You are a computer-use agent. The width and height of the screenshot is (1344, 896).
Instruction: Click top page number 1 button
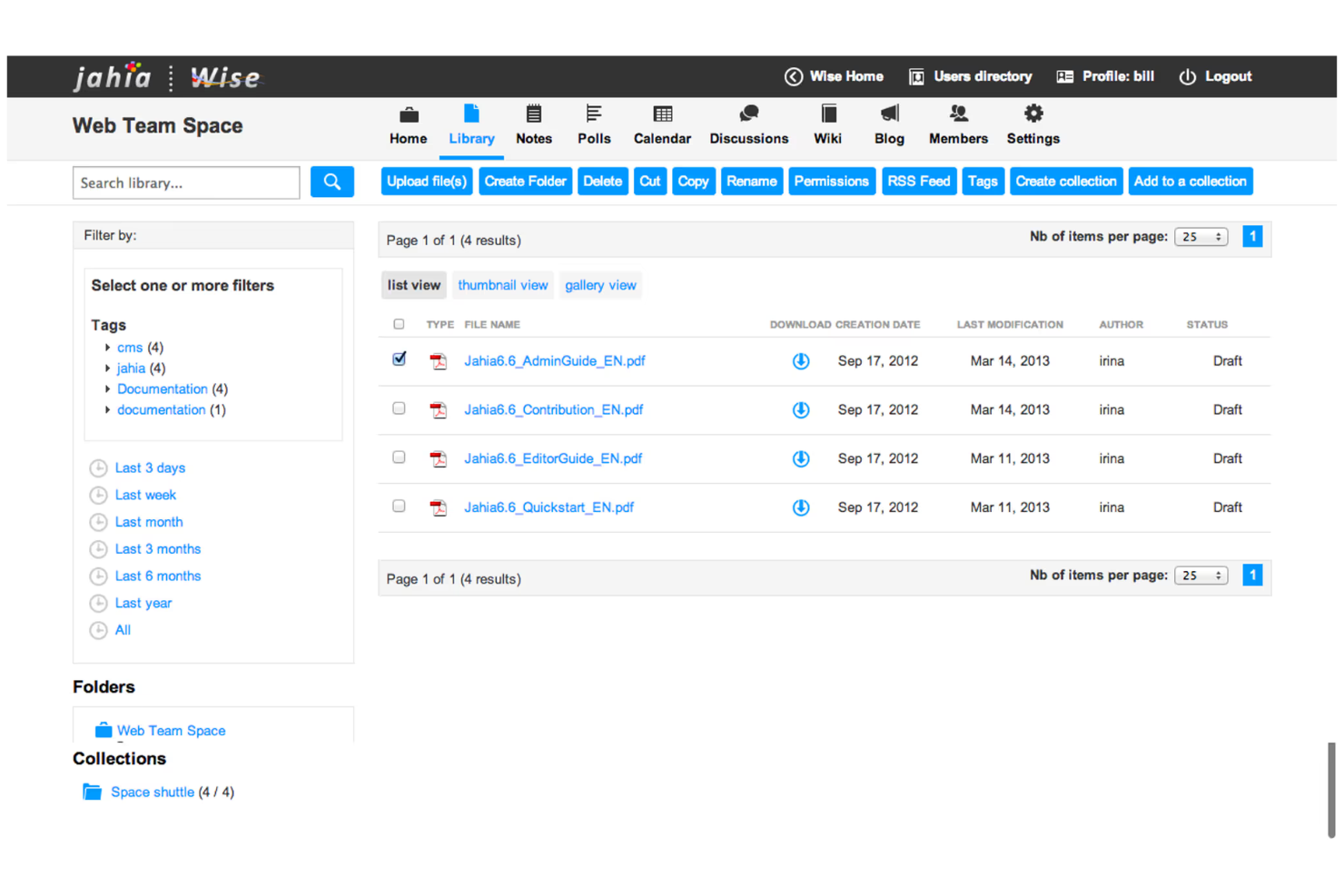pyautogui.click(x=1252, y=237)
